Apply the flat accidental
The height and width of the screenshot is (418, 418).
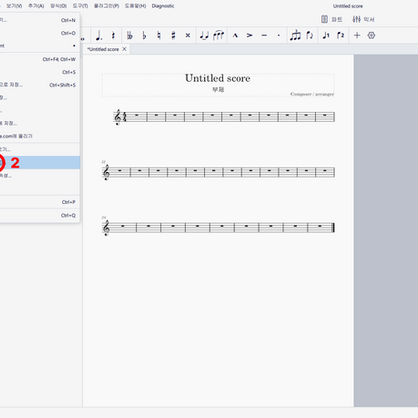144,35
